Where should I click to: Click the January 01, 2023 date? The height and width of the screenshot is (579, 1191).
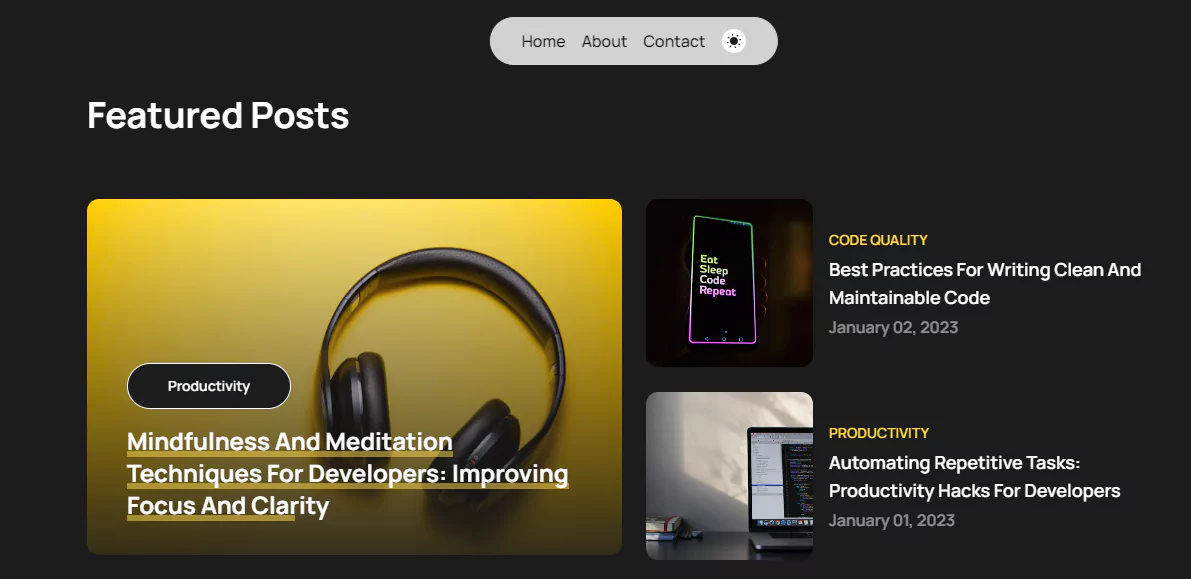[891, 520]
